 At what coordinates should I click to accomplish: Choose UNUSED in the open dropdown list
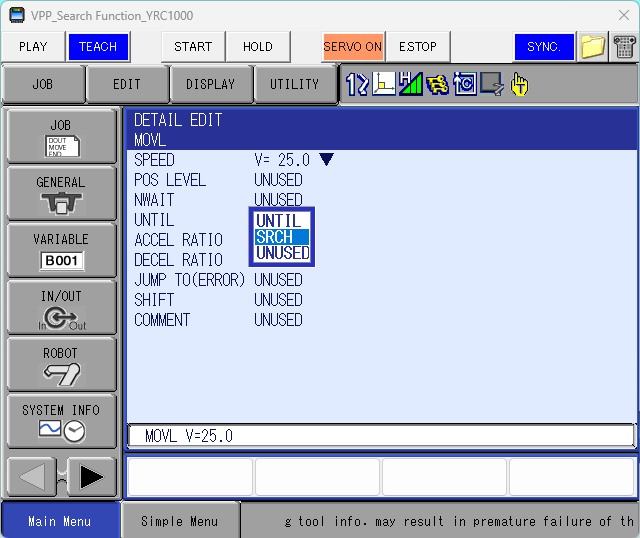click(282, 253)
